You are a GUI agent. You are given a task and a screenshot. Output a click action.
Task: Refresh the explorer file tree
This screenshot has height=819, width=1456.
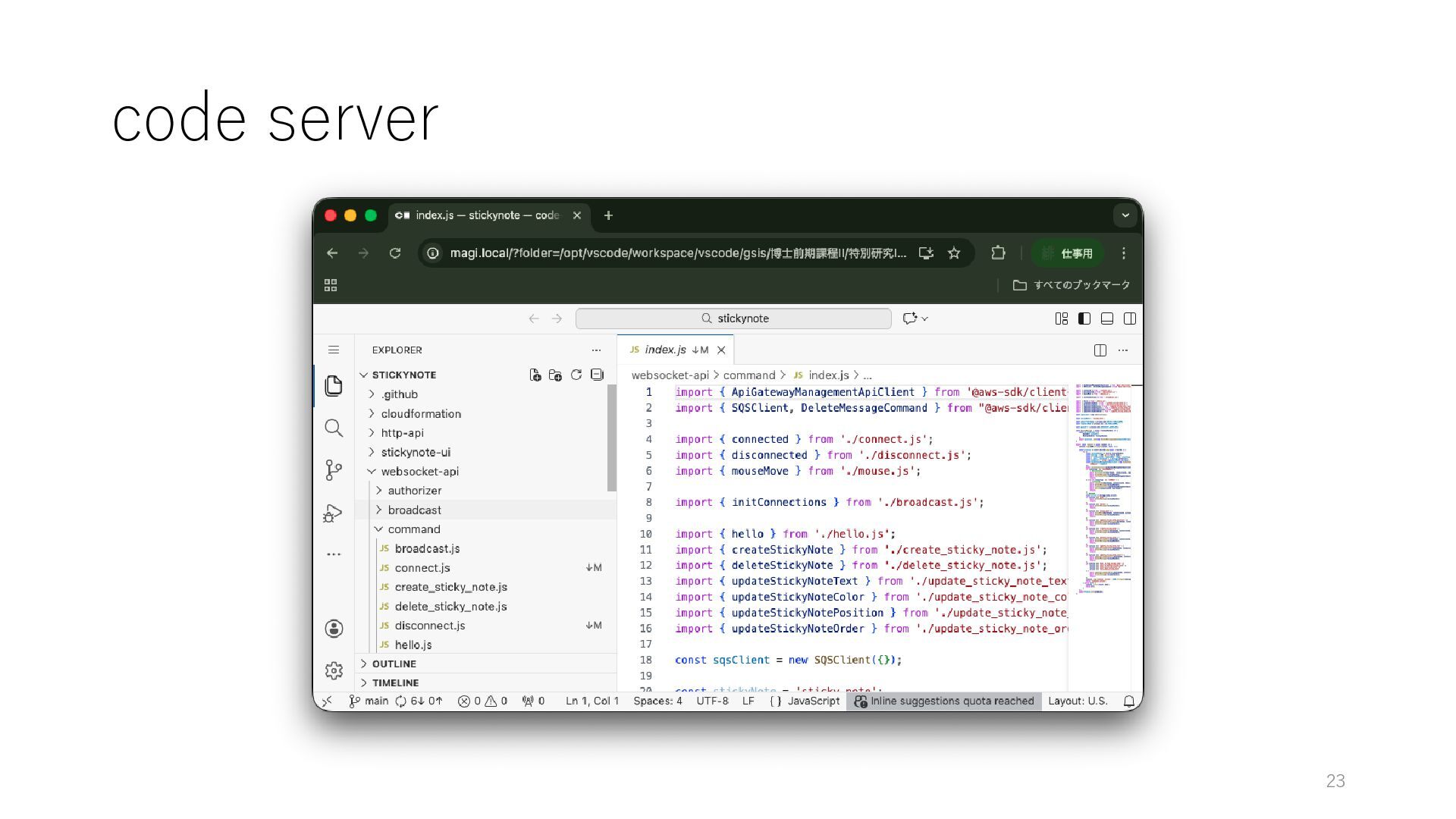point(576,375)
